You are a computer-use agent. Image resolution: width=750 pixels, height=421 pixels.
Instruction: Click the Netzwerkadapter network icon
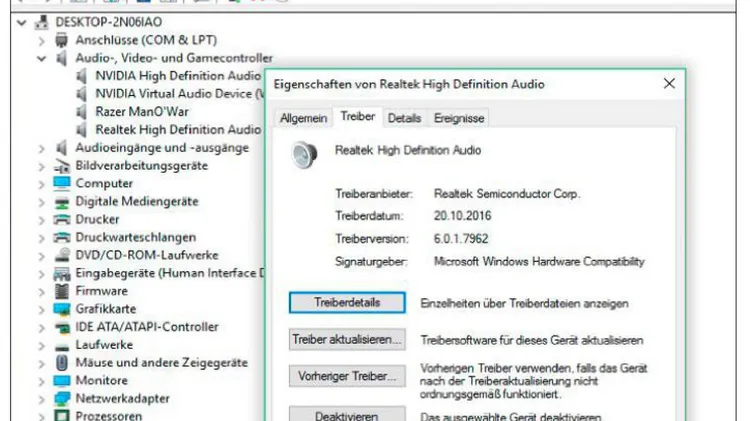[62, 399]
